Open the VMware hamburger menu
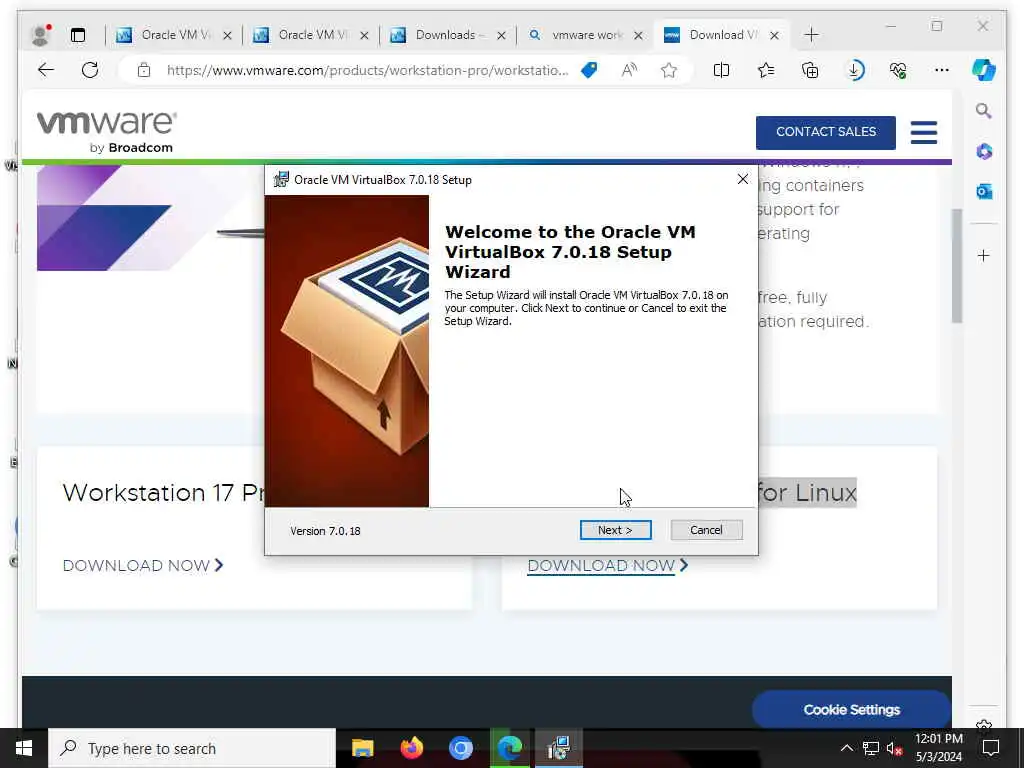The height and width of the screenshot is (768, 1024). tap(923, 132)
